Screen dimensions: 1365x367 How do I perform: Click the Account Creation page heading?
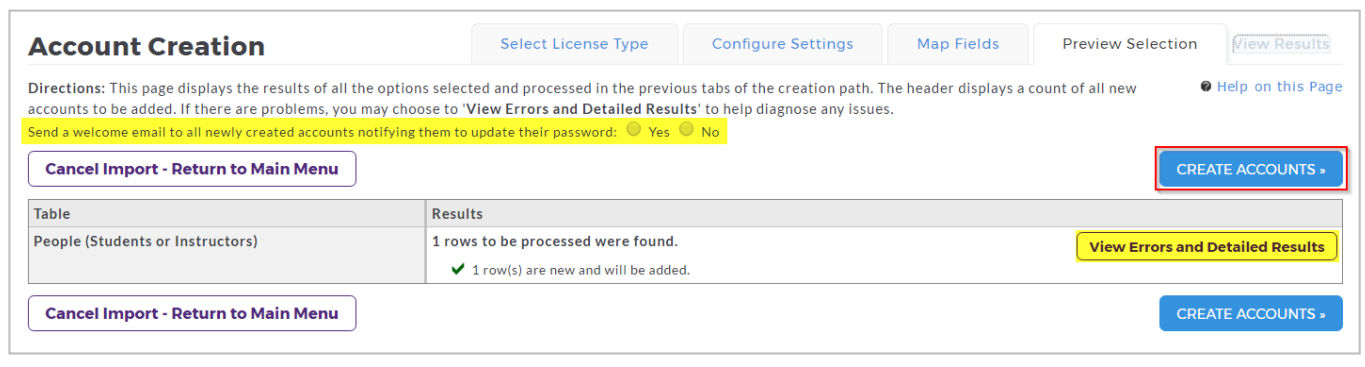(147, 46)
